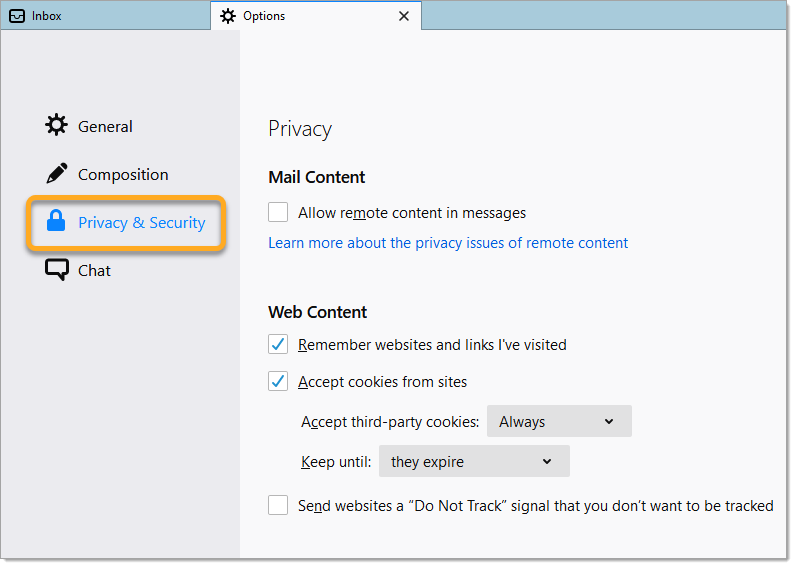Show the Chat settings label

pyautogui.click(x=94, y=271)
